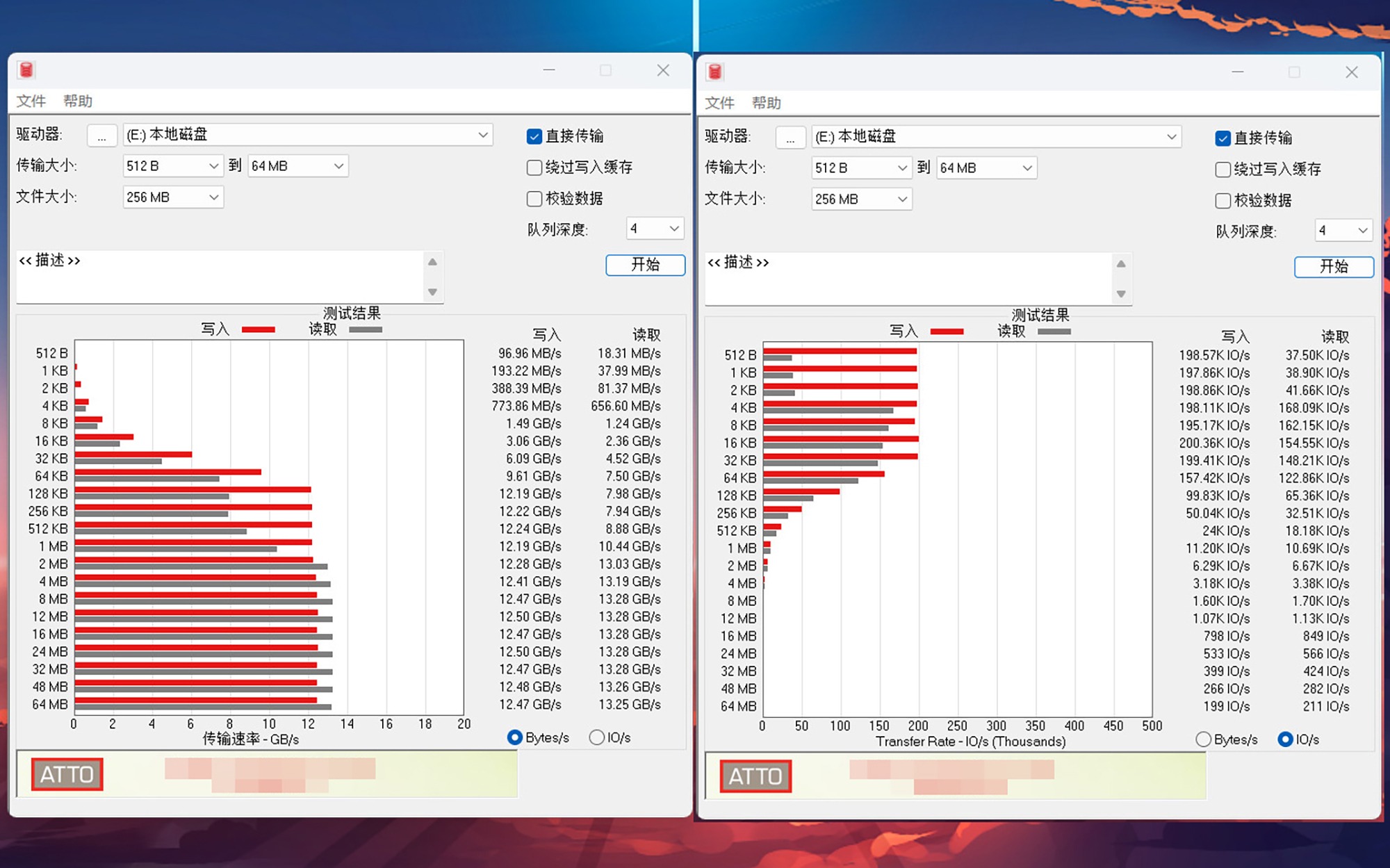
Task: Click the 描述 text field in right window
Action: pyautogui.click(x=907, y=279)
